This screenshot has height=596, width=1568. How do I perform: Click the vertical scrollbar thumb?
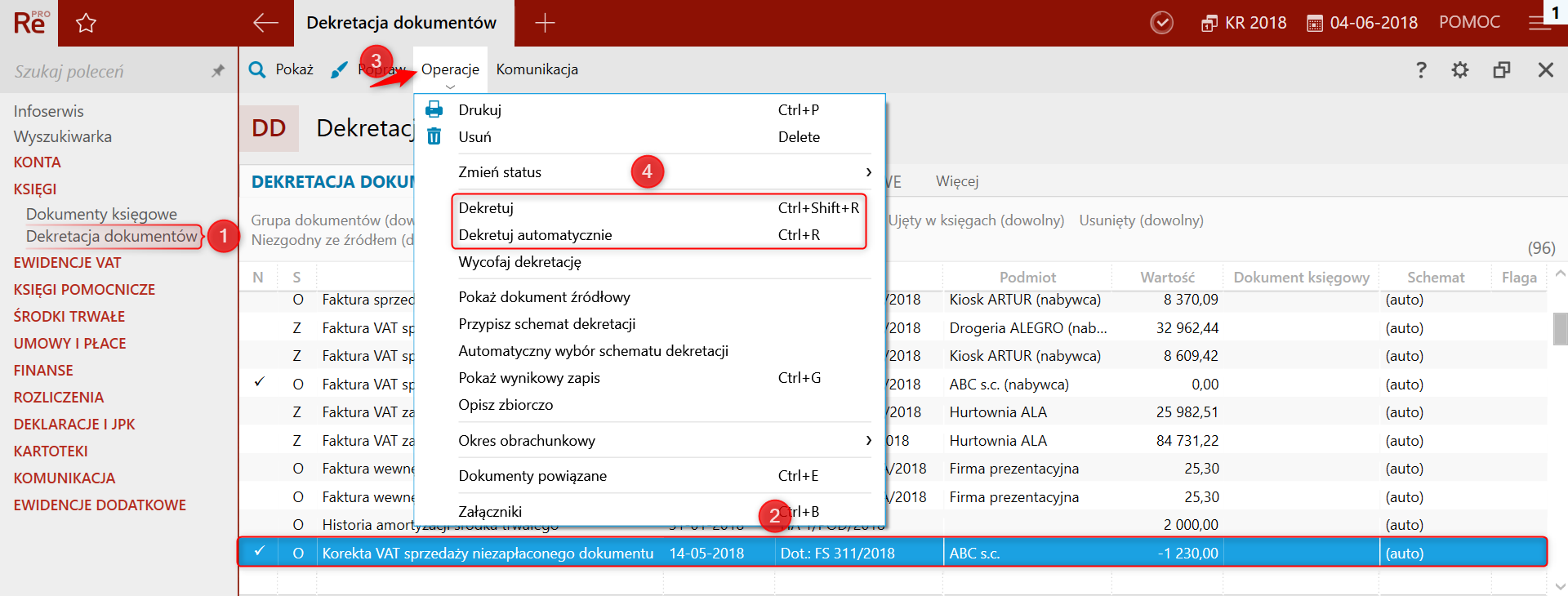(x=1560, y=328)
